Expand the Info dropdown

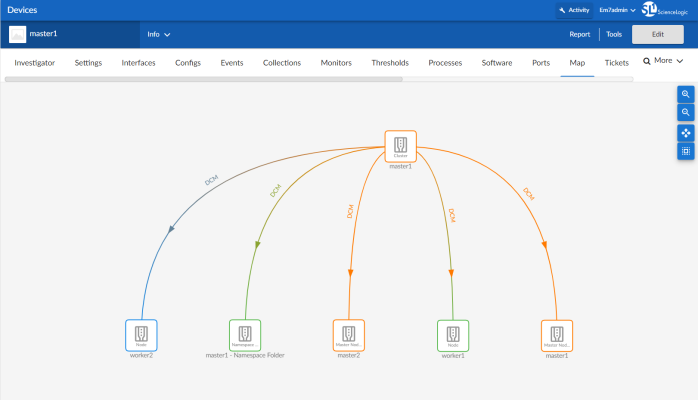coord(158,34)
